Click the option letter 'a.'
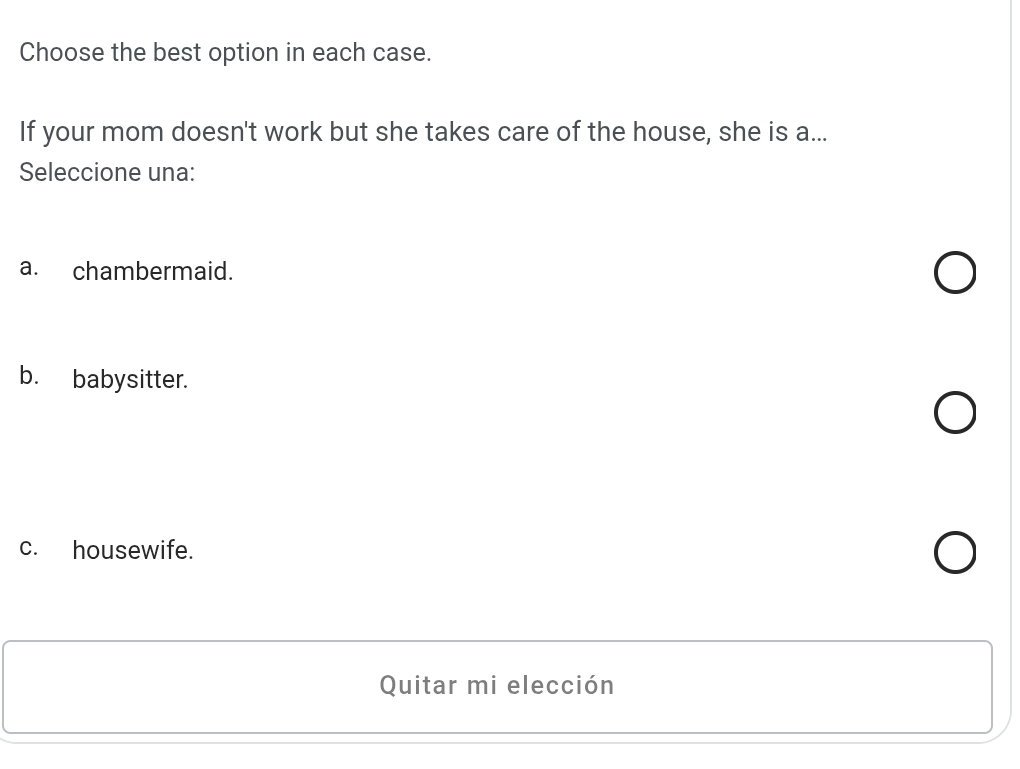Viewport: 1020px width, 769px height. coord(29,268)
